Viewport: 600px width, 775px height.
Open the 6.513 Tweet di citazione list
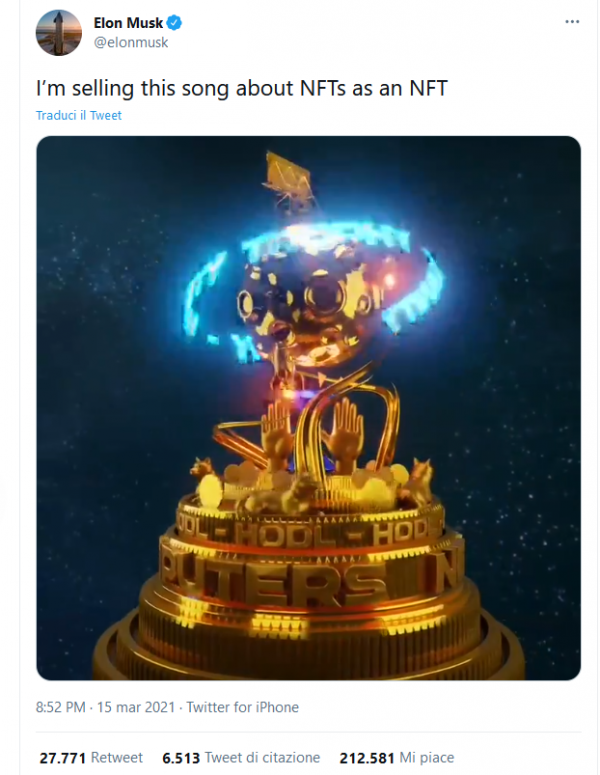point(241,758)
